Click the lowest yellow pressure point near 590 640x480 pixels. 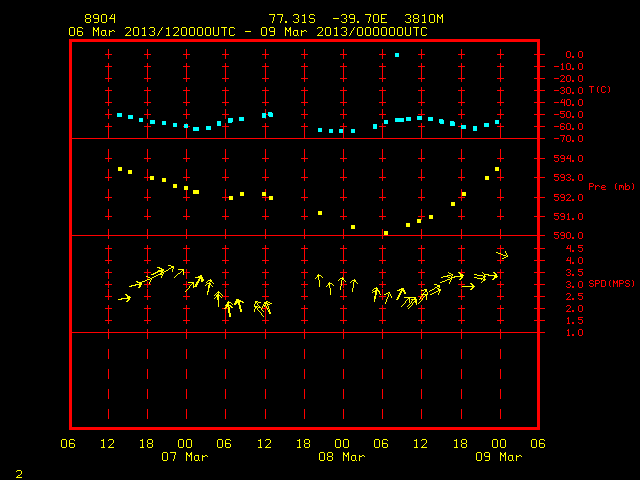click(386, 233)
